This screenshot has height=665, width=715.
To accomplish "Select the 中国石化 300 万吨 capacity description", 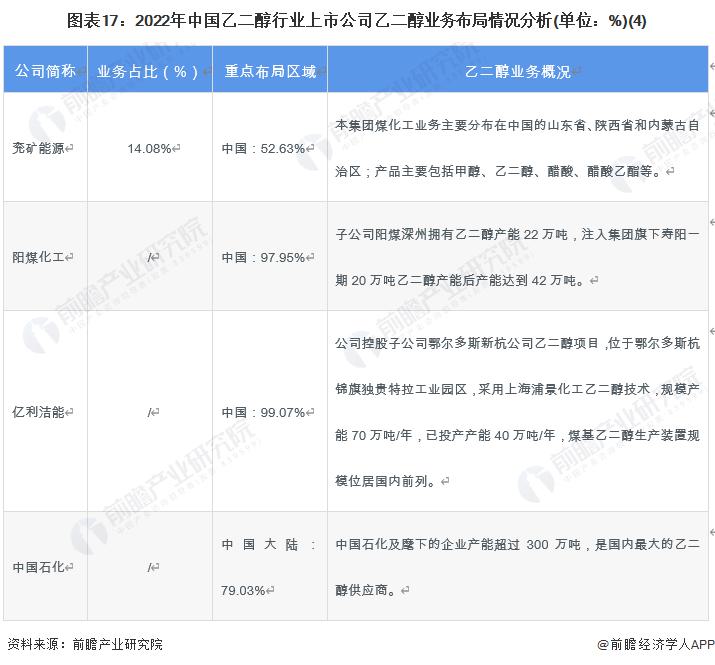I will pyautogui.click(x=518, y=567).
